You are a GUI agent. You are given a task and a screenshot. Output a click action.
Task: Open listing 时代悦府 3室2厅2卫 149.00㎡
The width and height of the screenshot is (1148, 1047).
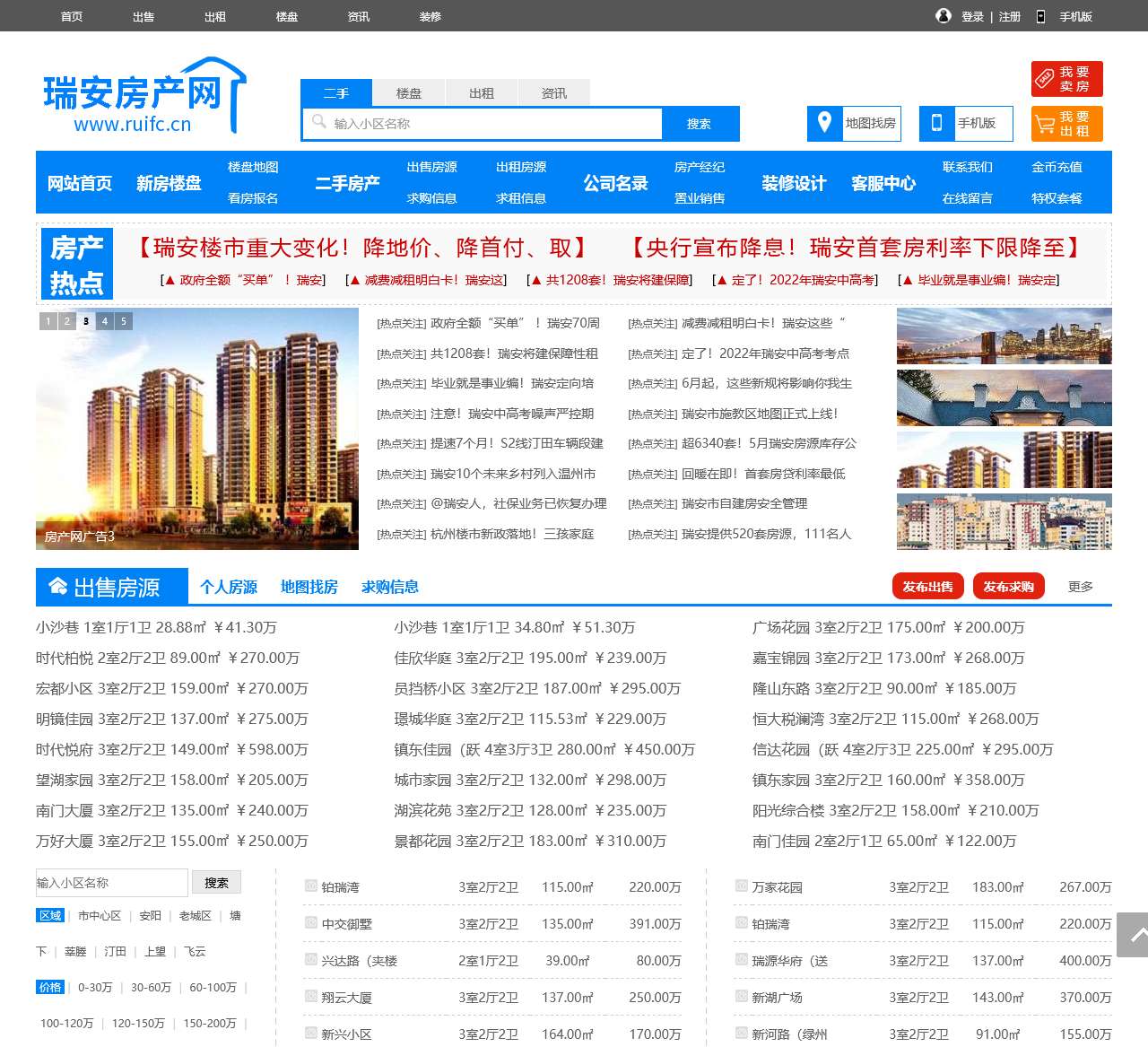point(172,749)
